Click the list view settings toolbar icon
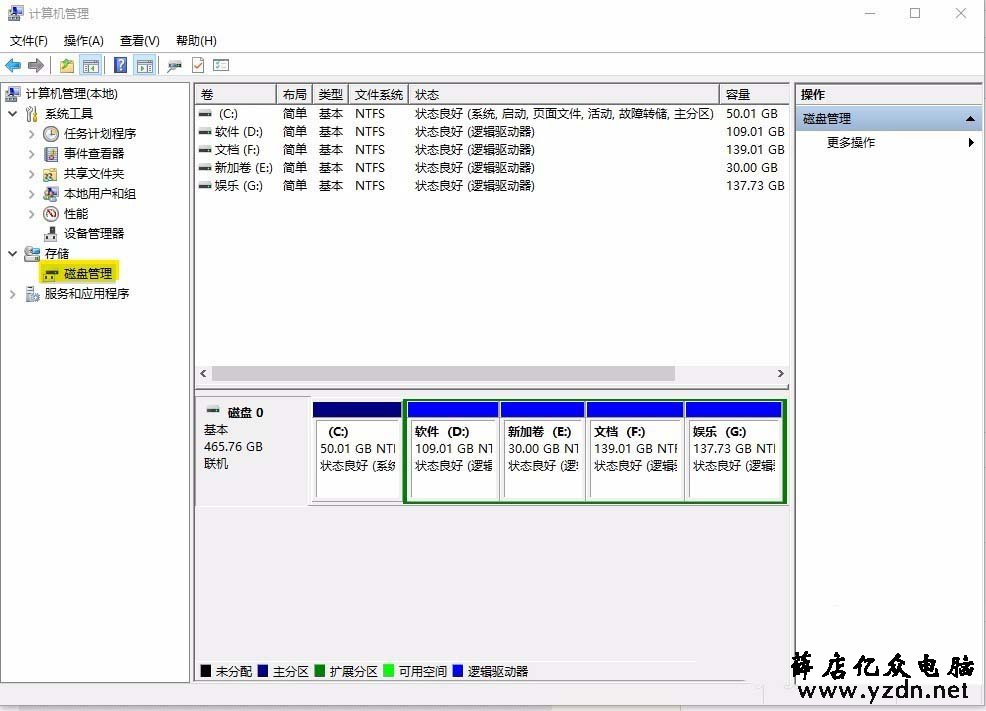This screenshot has width=986, height=711. (221, 65)
